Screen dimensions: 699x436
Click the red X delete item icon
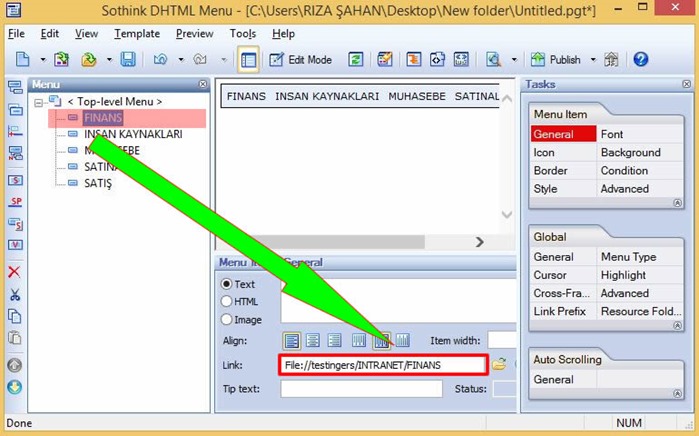[x=14, y=271]
